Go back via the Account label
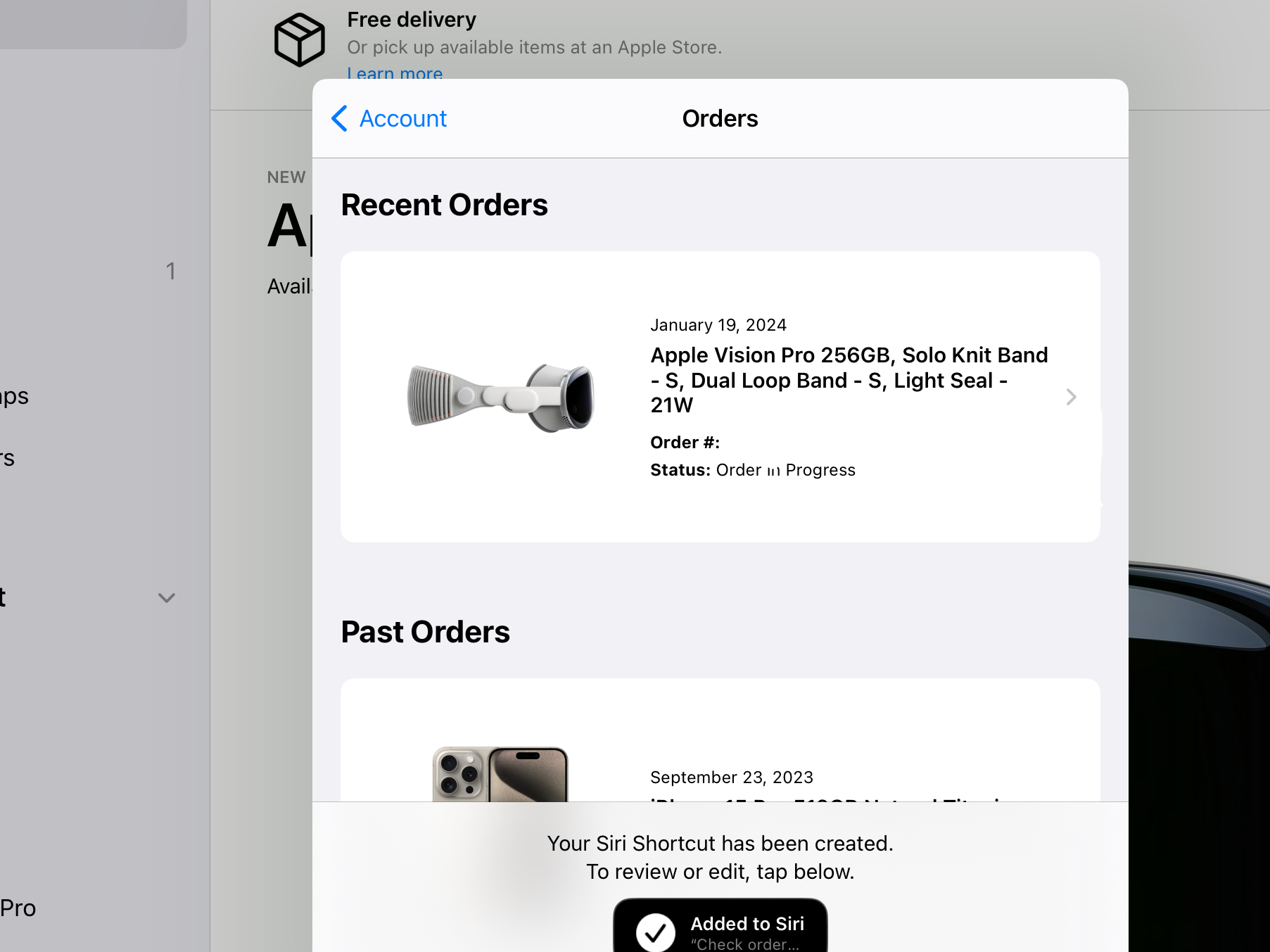The width and height of the screenshot is (1270, 952). click(x=403, y=119)
